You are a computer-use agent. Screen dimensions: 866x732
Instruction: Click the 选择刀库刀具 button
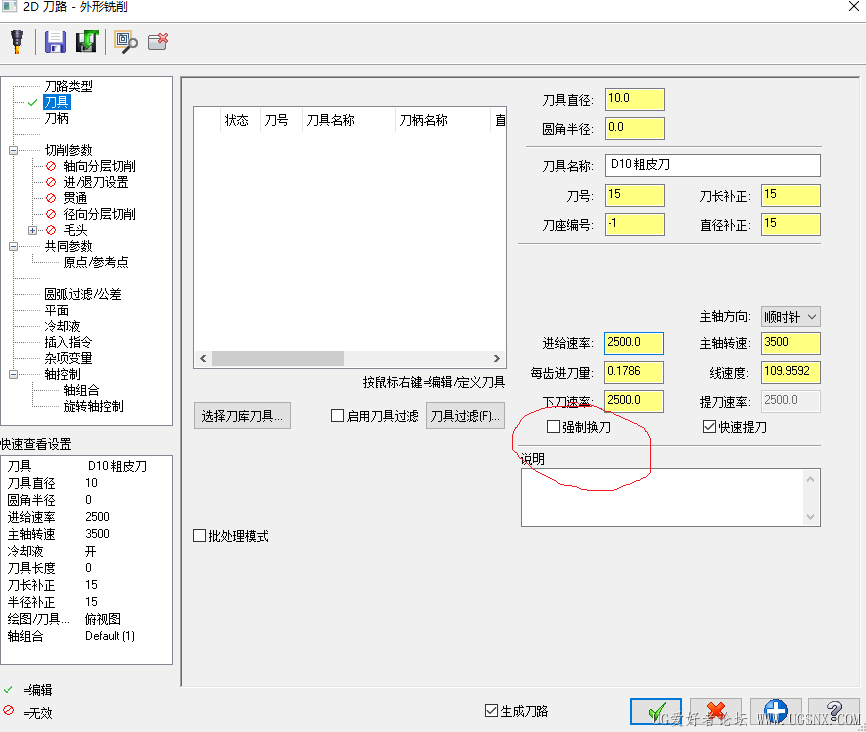pos(242,416)
